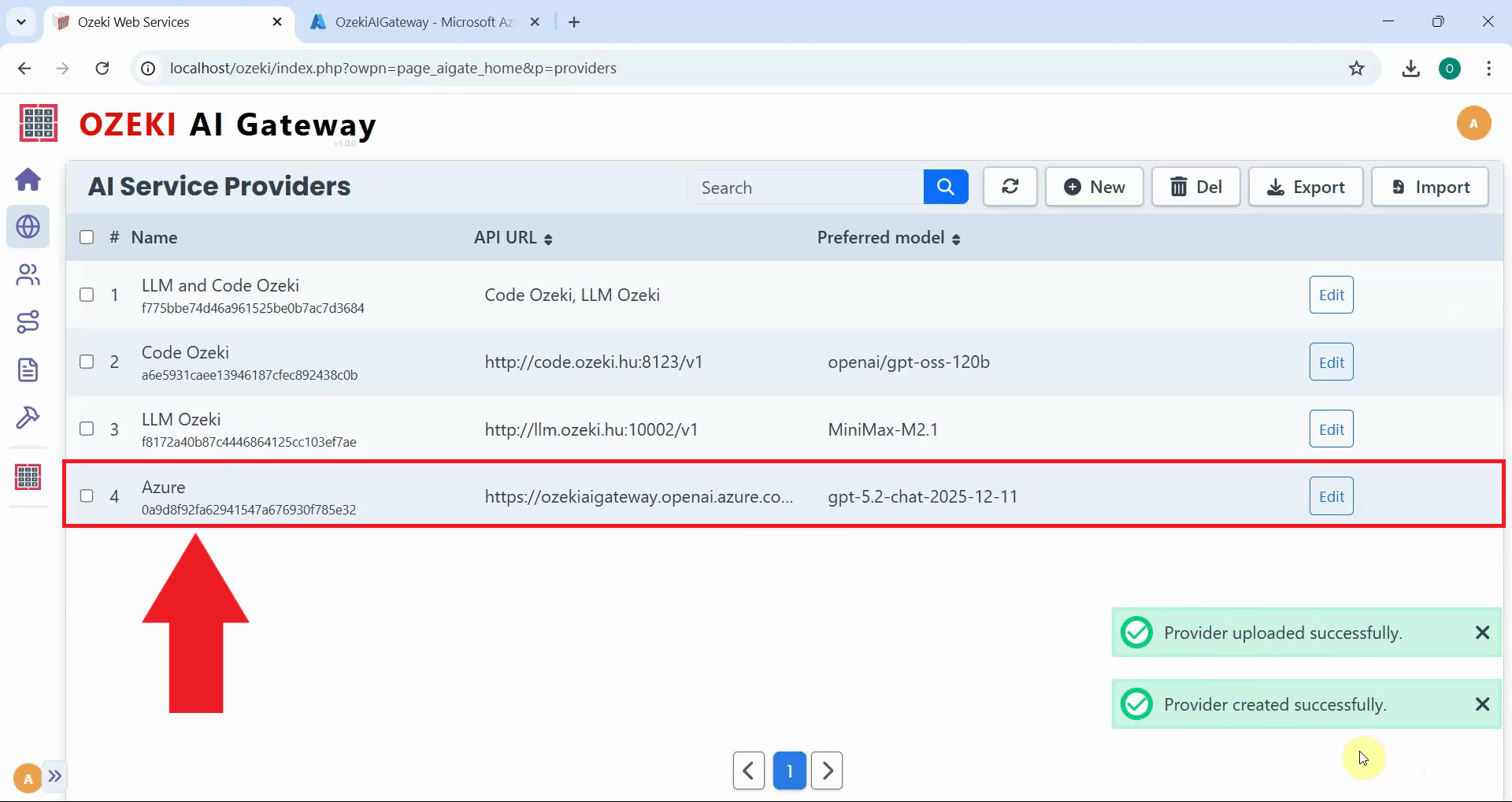The image size is (1512, 802).
Task: Edit the Azure provider
Action: pos(1331,496)
